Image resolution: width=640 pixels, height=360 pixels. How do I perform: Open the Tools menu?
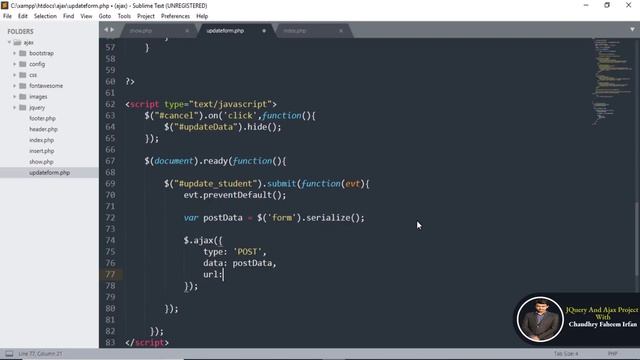[124, 16]
